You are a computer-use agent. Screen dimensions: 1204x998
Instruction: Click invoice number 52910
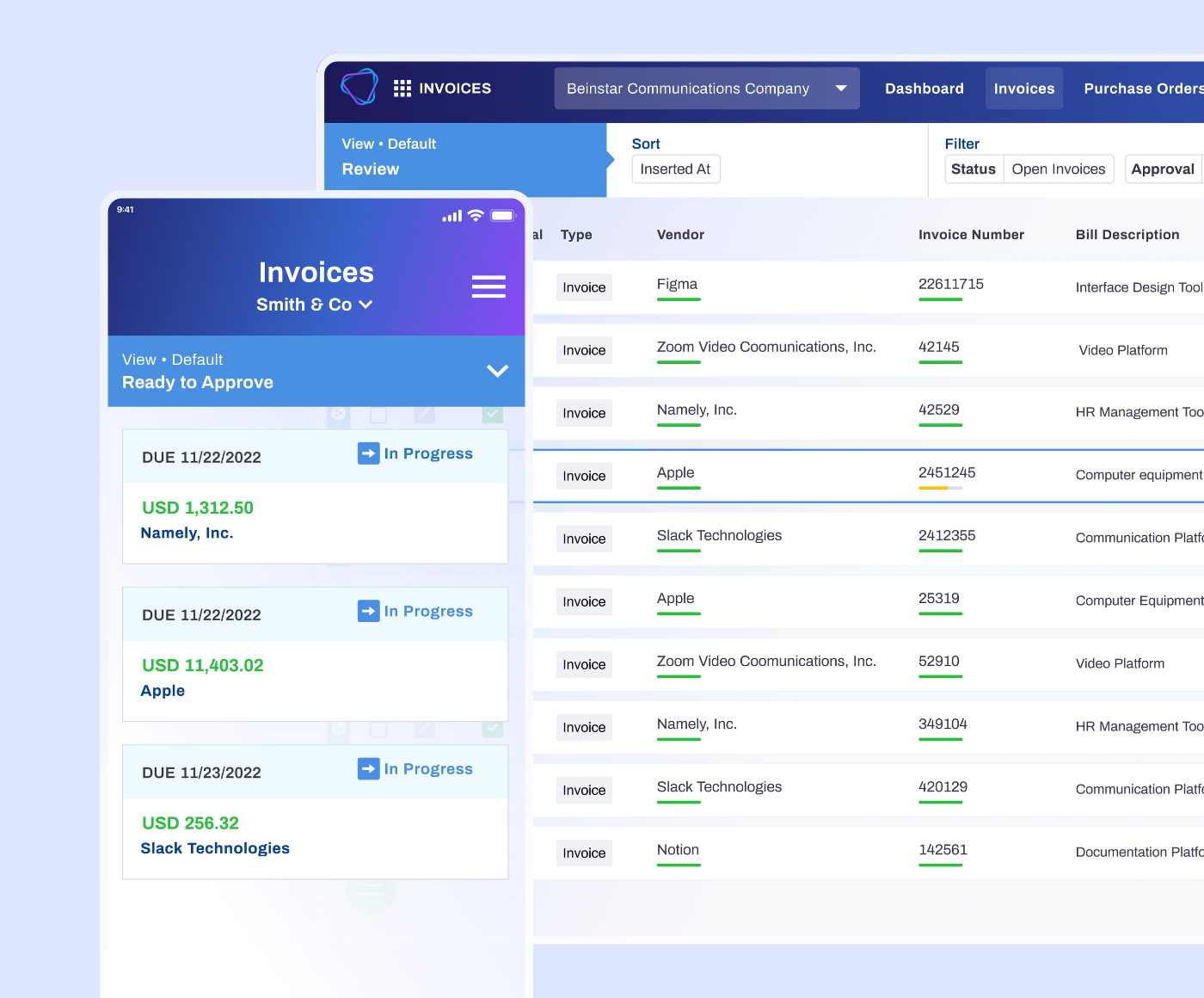(939, 661)
